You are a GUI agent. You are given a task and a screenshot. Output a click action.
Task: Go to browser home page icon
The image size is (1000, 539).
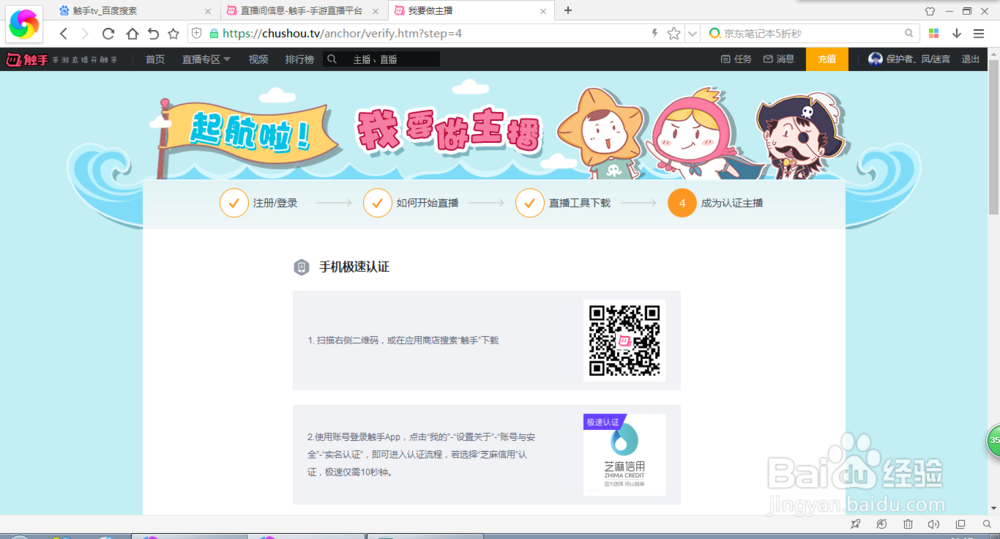(x=131, y=34)
